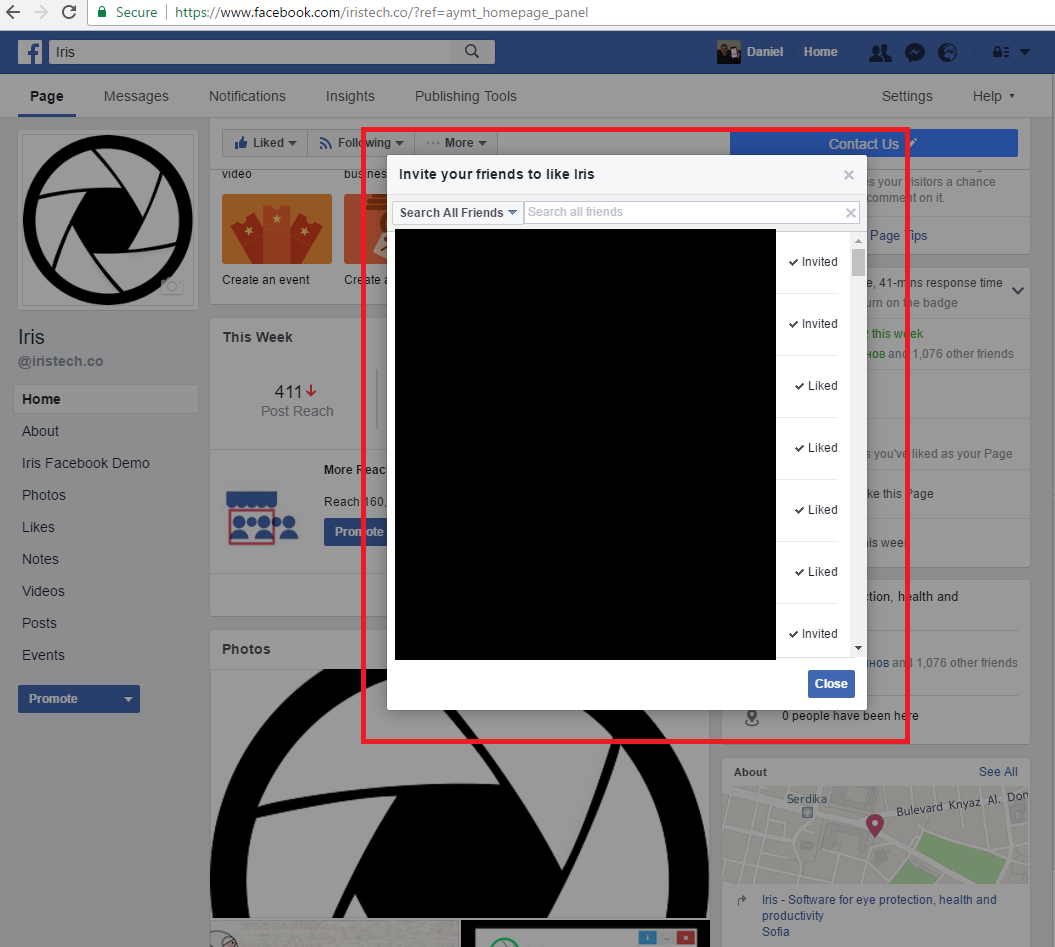Image resolution: width=1055 pixels, height=947 pixels.
Task: Open the Settings tab
Action: [906, 96]
